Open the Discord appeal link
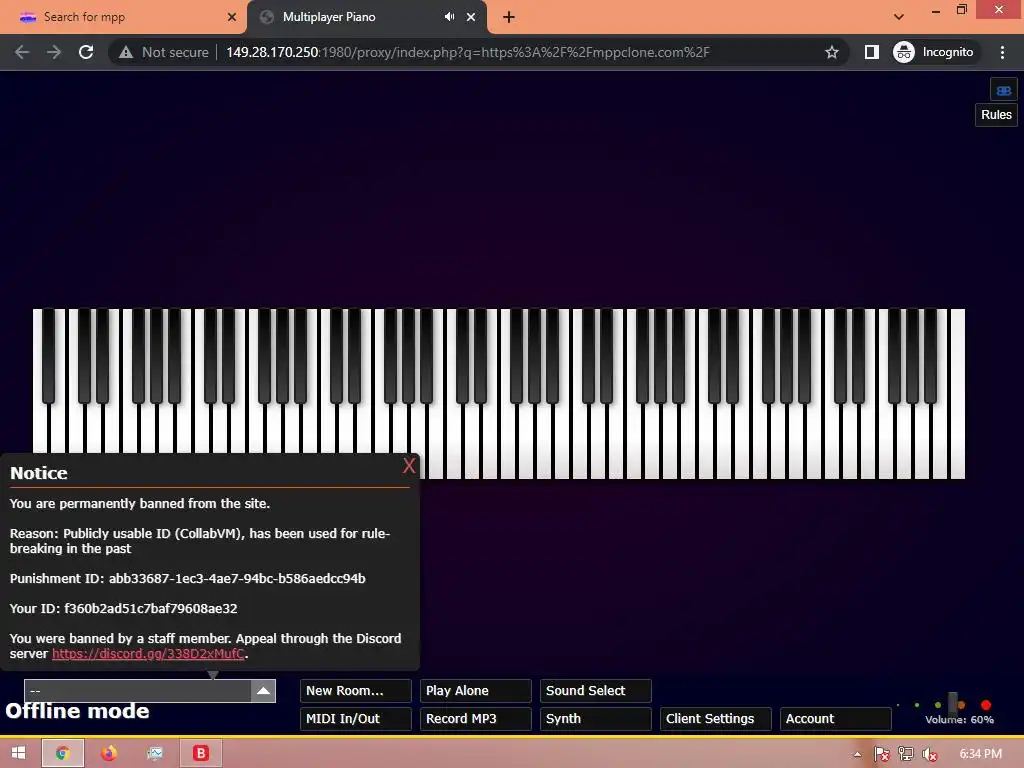Image resolution: width=1024 pixels, height=768 pixels. [x=148, y=654]
